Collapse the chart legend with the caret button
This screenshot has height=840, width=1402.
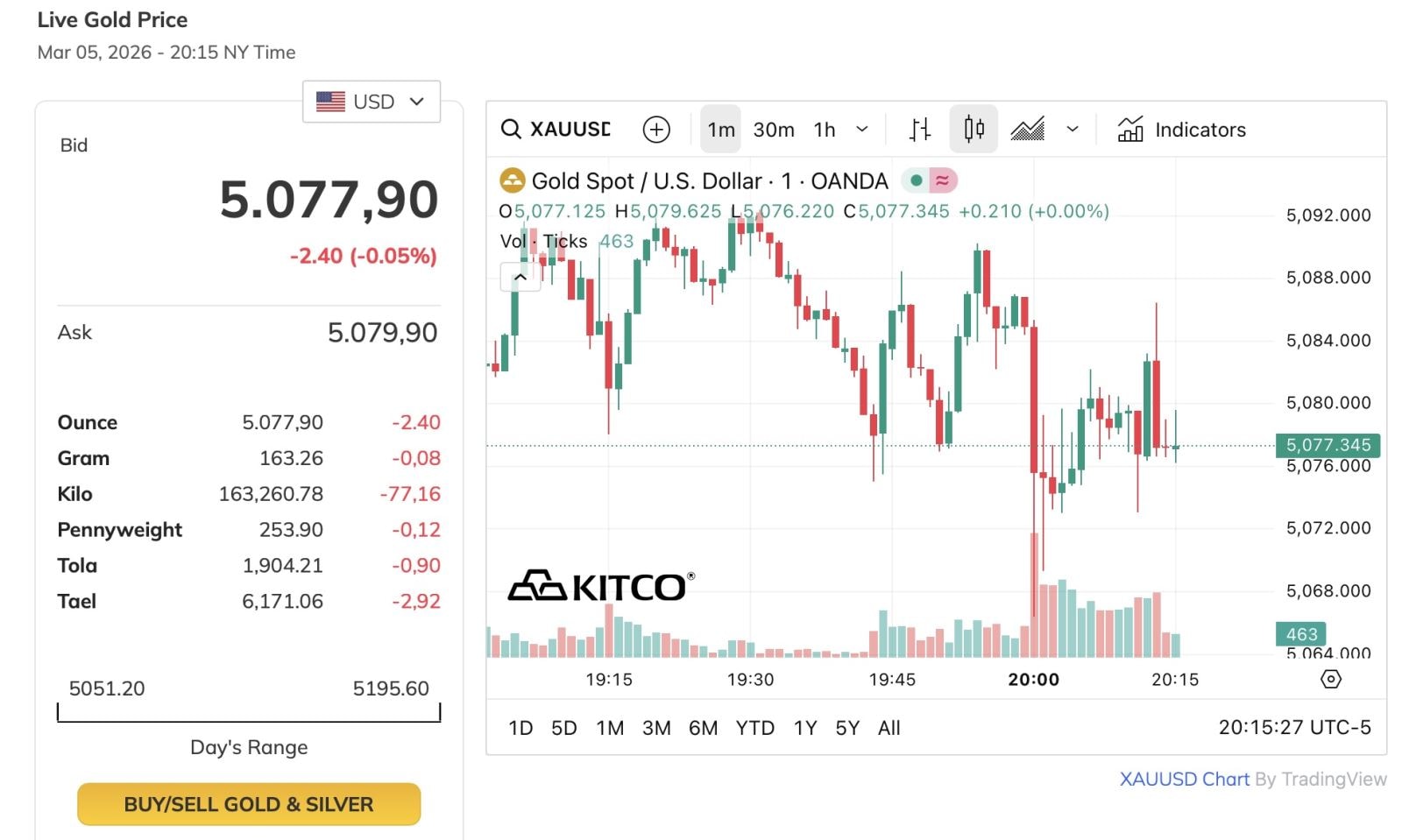520,277
